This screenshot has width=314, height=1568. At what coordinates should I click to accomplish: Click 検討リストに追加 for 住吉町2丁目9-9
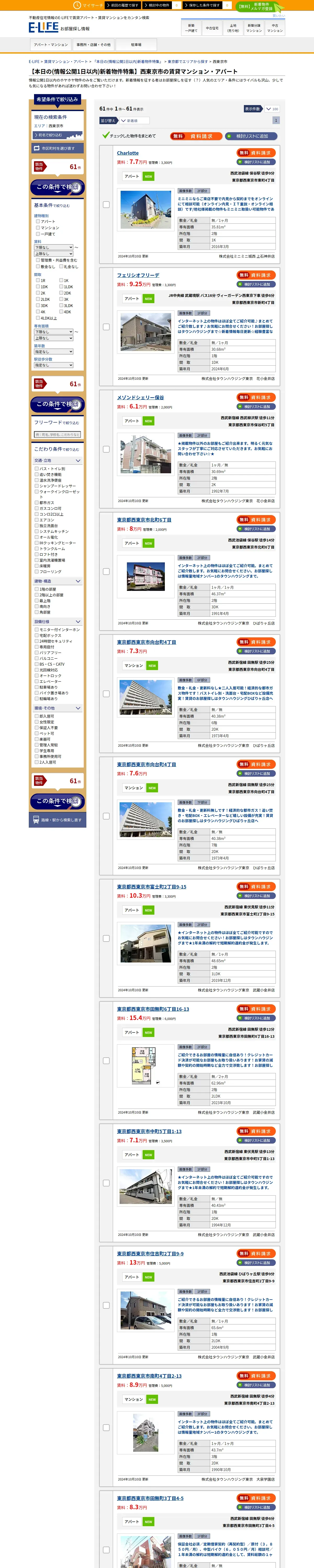256,1263
